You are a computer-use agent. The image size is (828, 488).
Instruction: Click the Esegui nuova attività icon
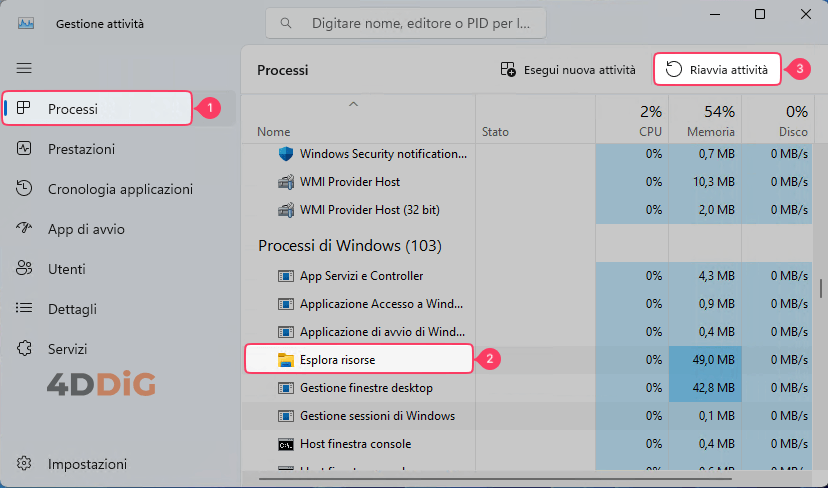coord(508,69)
